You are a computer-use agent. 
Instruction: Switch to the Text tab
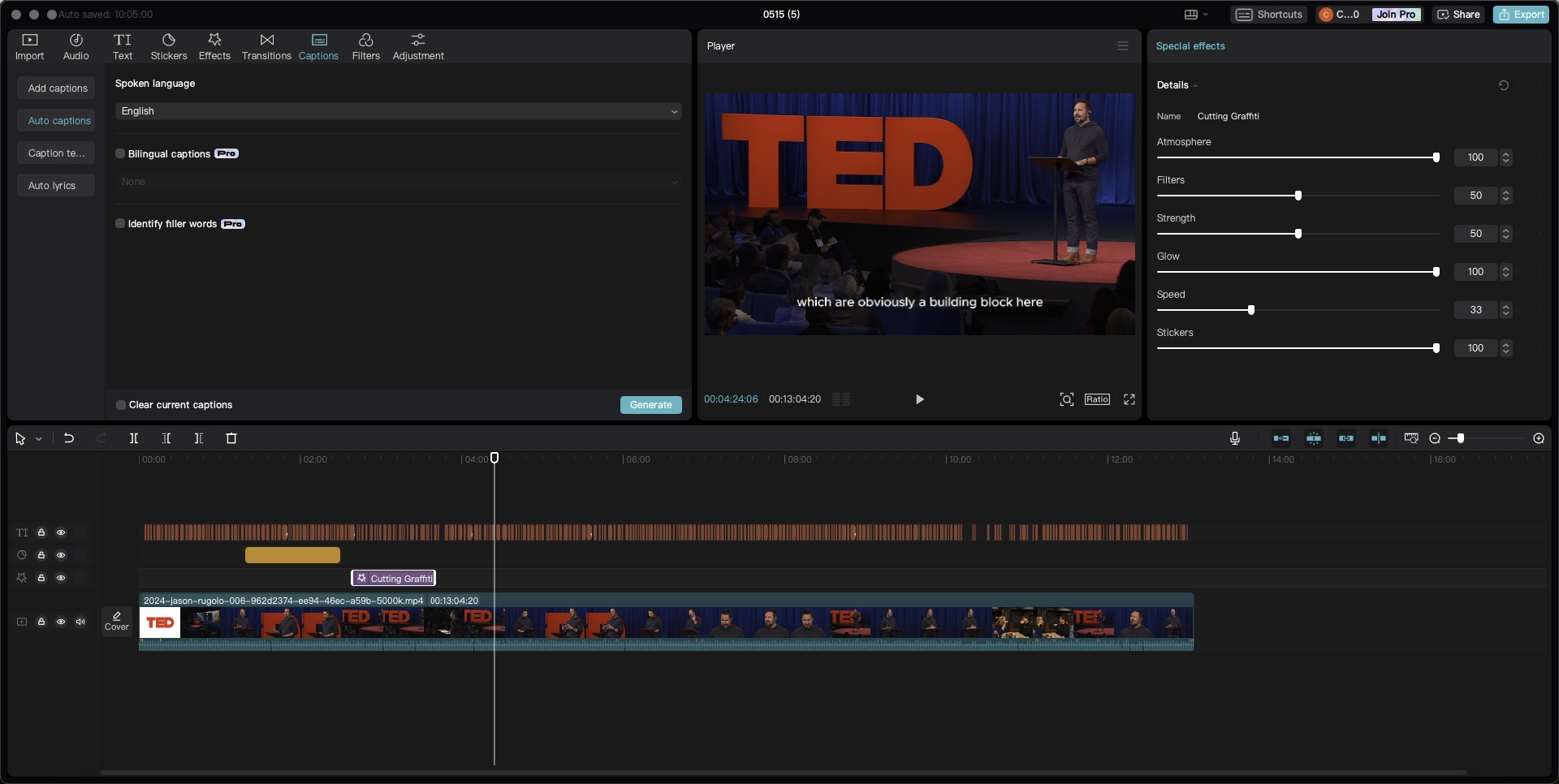click(x=123, y=47)
